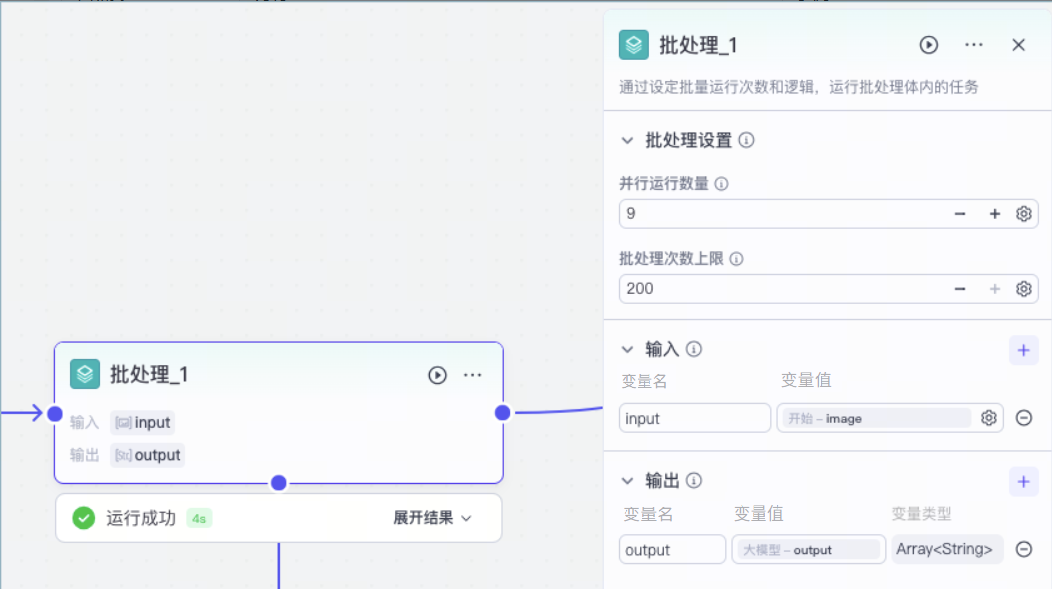Click the node's bottom connection port
Viewport: 1052px width, 589px height.
pyautogui.click(x=278, y=483)
